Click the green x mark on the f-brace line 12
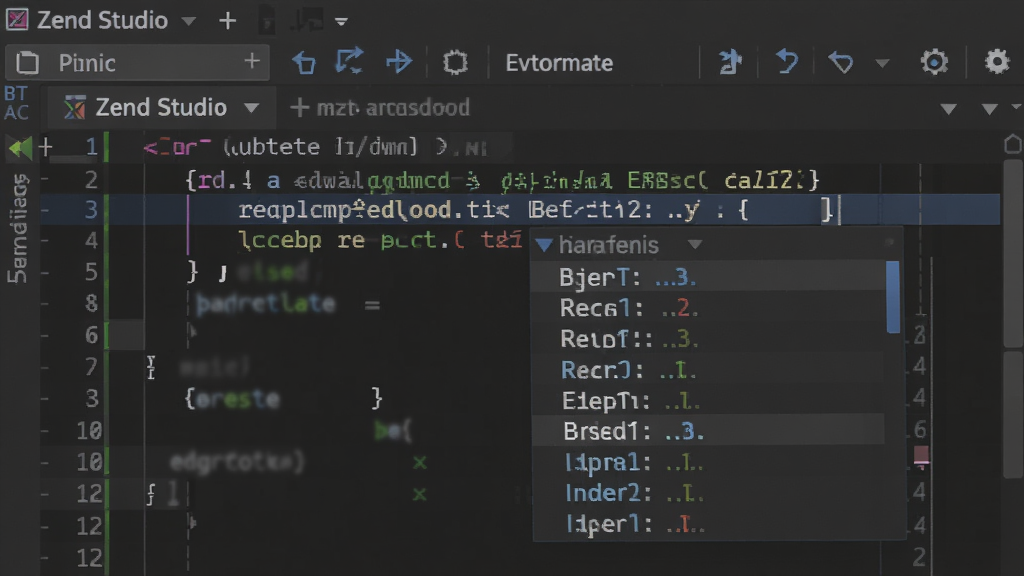This screenshot has height=576, width=1024. [x=419, y=494]
